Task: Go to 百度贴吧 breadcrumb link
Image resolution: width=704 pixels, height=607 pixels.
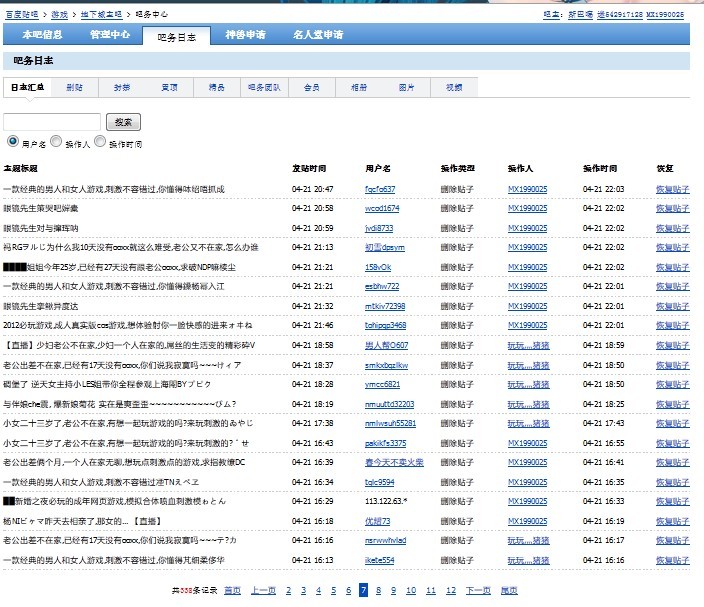Action: tap(22, 14)
